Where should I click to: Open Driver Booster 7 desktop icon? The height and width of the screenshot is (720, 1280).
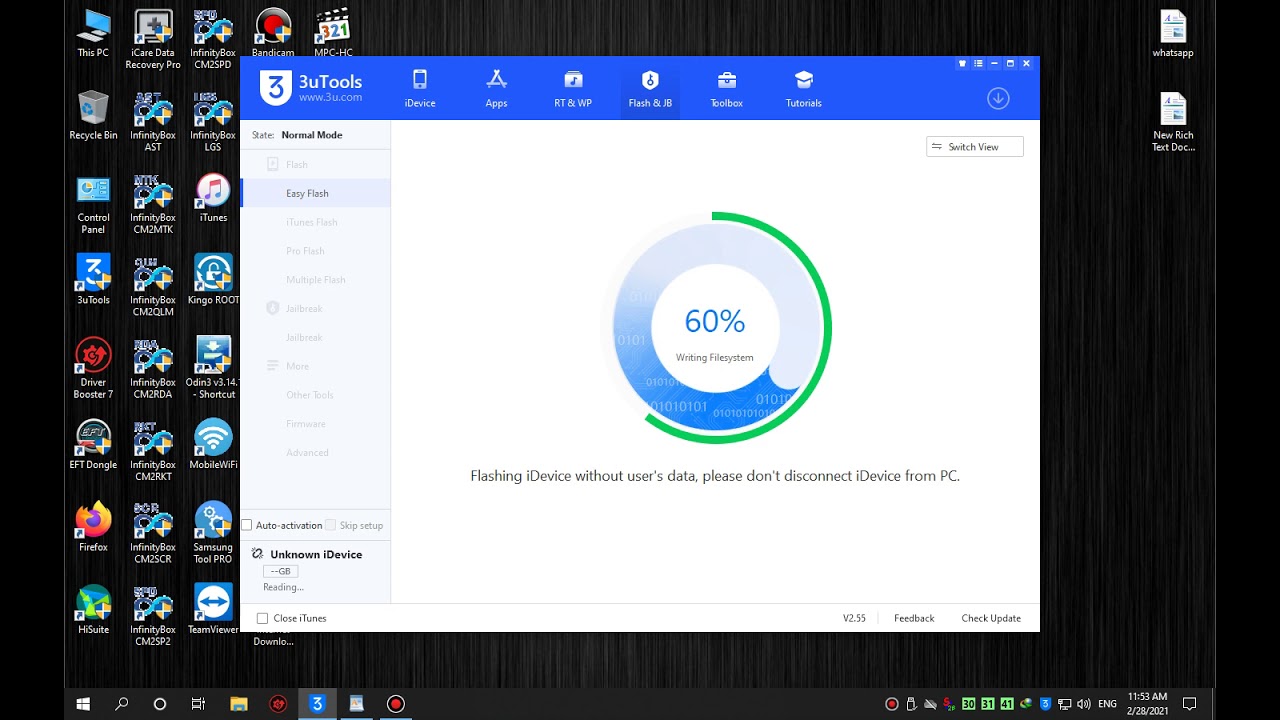click(x=93, y=367)
